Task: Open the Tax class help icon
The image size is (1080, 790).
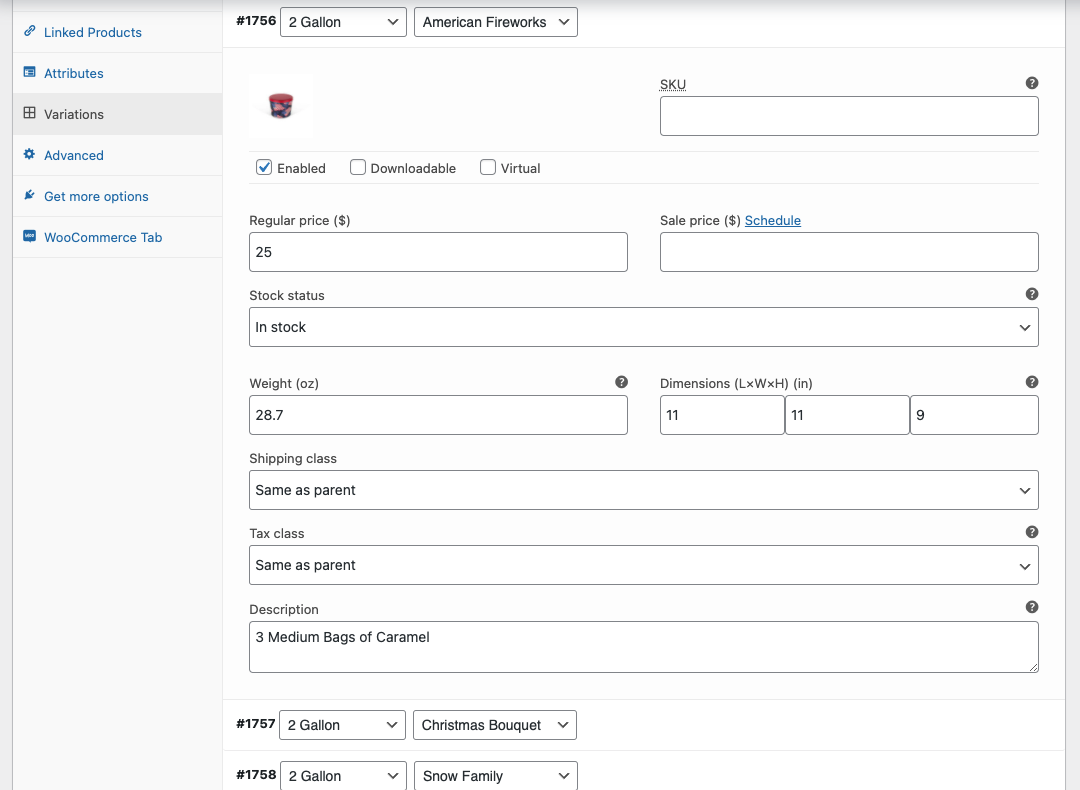Action: (1032, 532)
